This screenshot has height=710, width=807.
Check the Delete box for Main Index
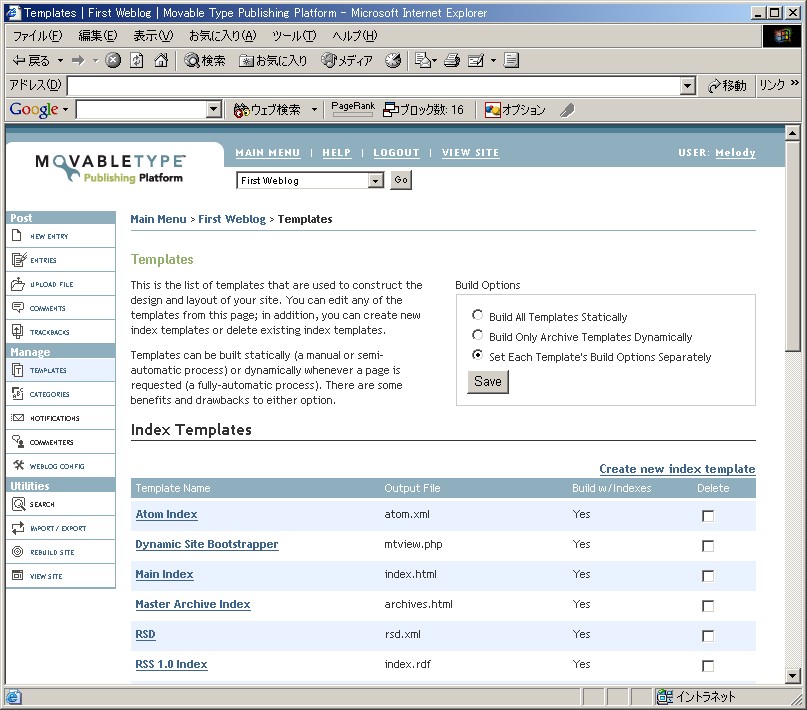708,576
